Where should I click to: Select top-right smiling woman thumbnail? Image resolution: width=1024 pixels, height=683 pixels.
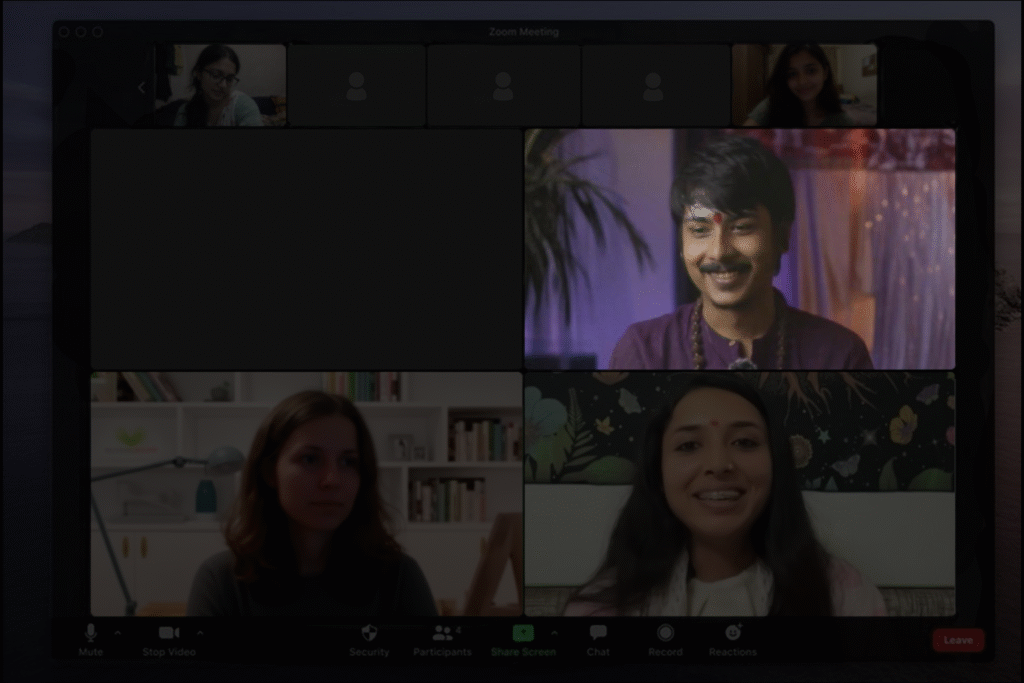pos(804,85)
